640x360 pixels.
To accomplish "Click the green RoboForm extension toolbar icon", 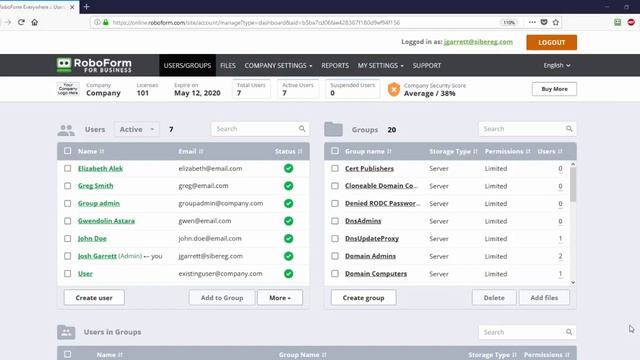I will click(618, 22).
